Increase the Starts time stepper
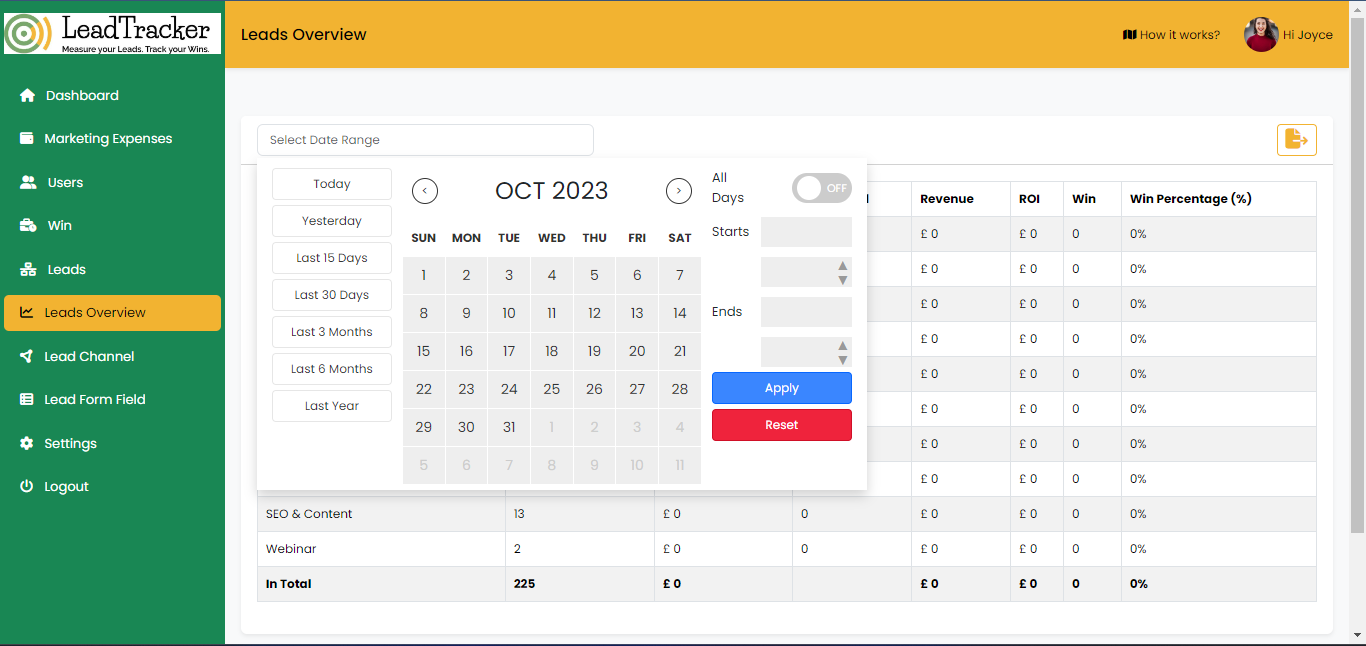This screenshot has width=1366, height=646. [843, 266]
